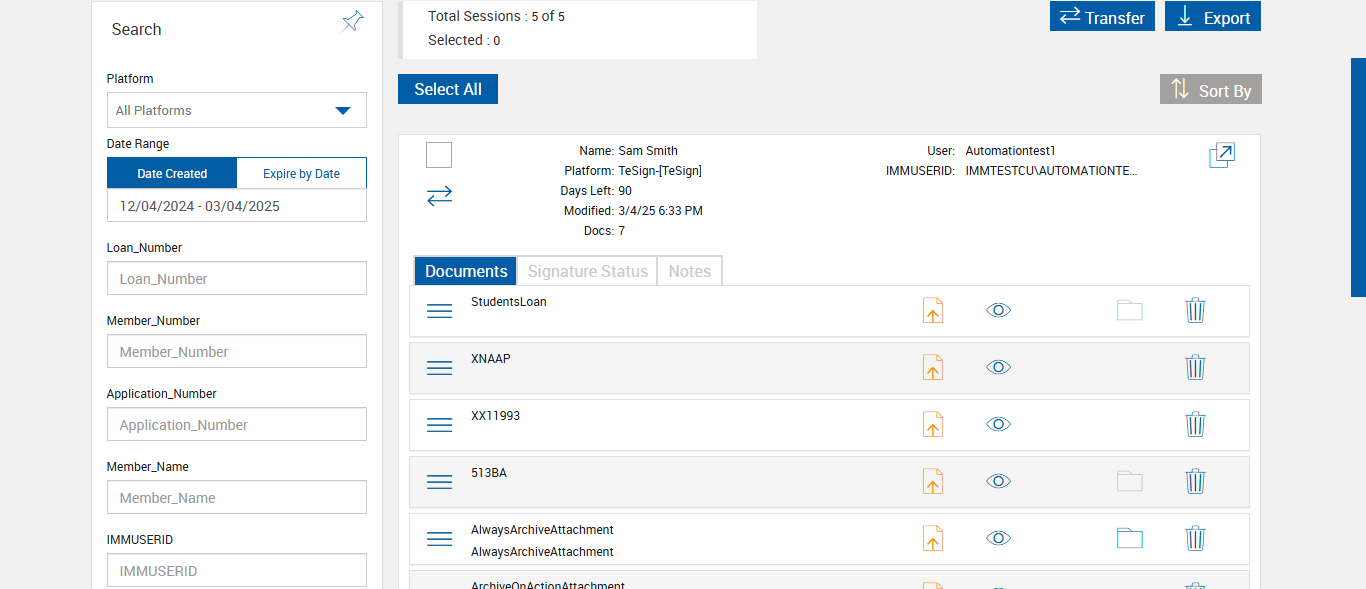Open Sam Smith session in new window

1222,156
